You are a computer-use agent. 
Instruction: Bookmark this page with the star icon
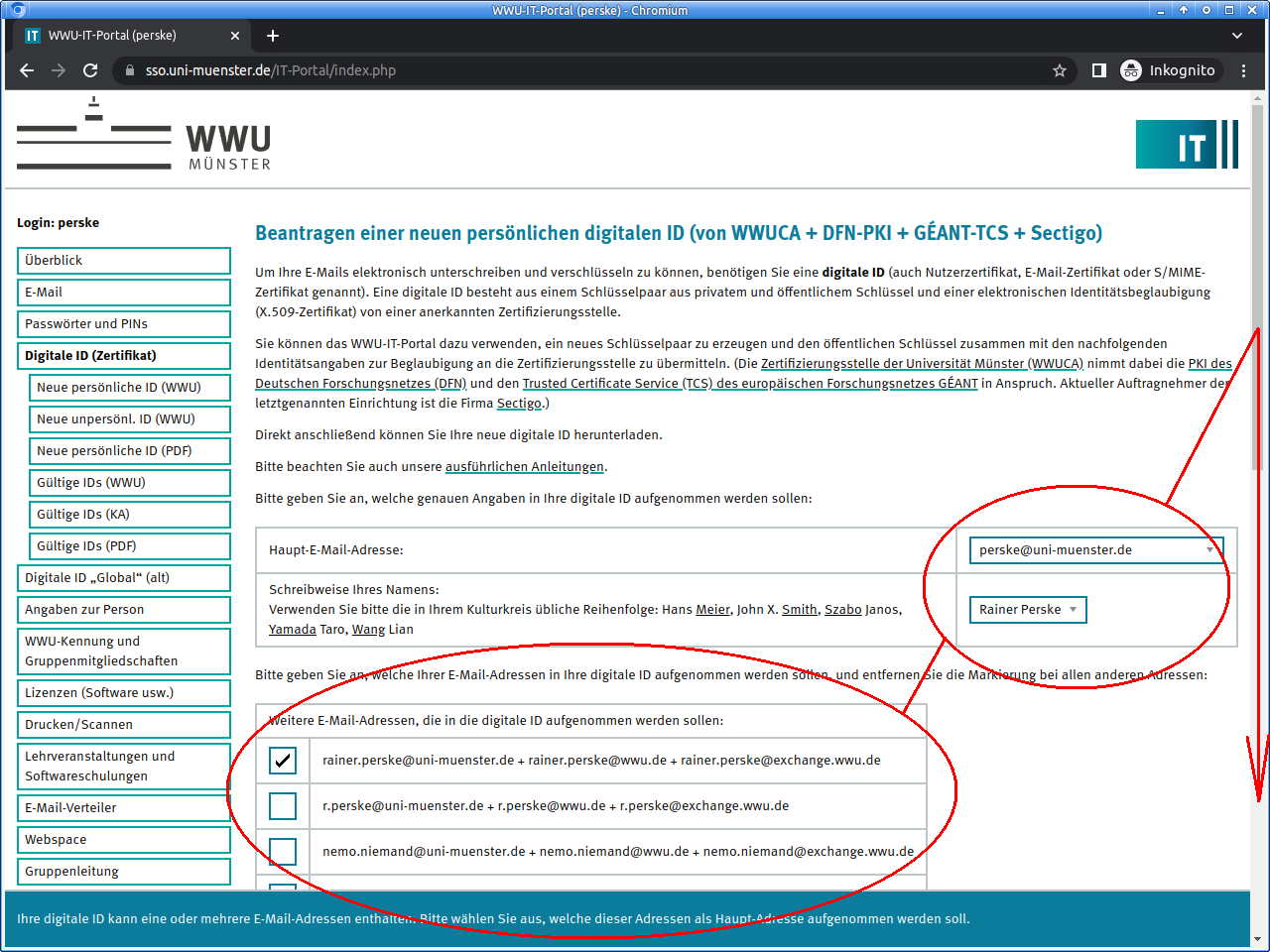[x=1060, y=70]
